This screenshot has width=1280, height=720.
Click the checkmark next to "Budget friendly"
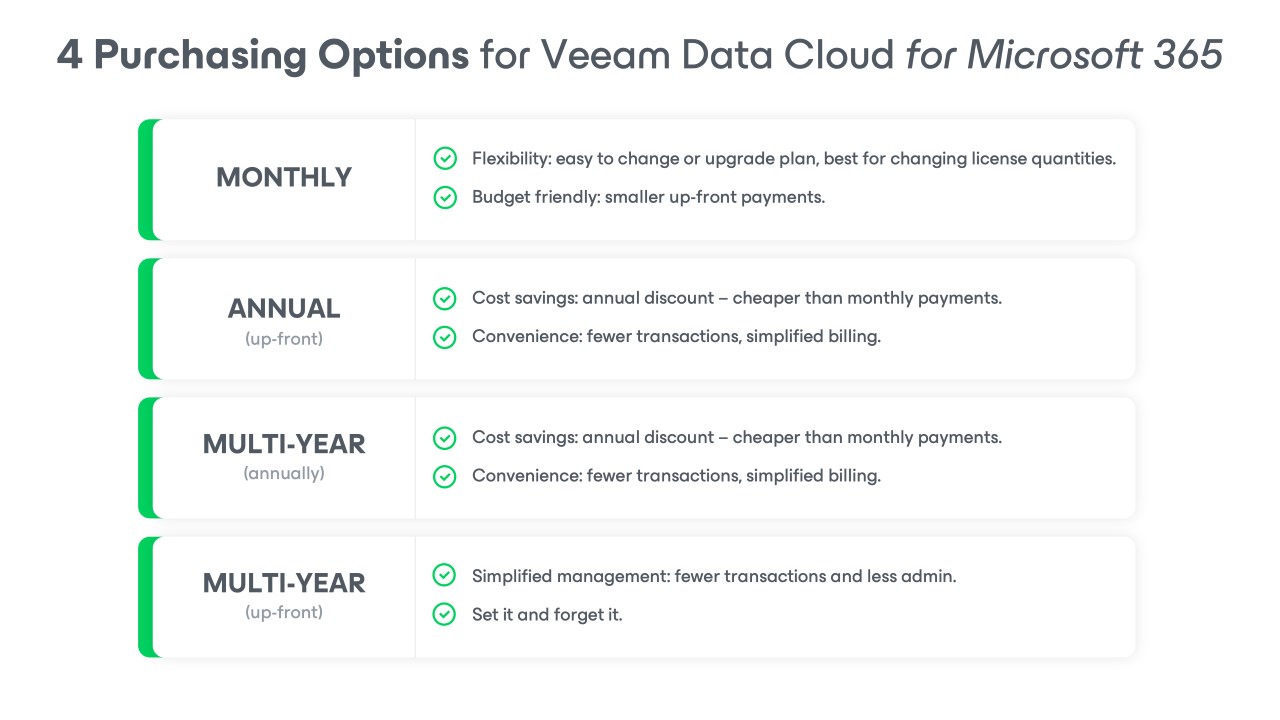(x=445, y=197)
